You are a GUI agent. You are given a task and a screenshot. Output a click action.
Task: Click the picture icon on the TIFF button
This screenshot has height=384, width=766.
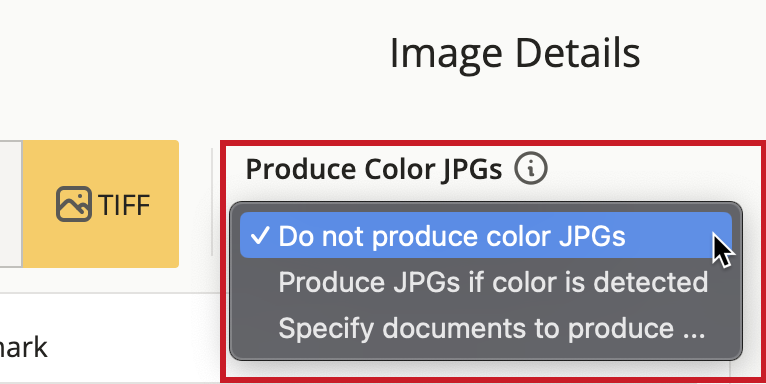[74, 204]
